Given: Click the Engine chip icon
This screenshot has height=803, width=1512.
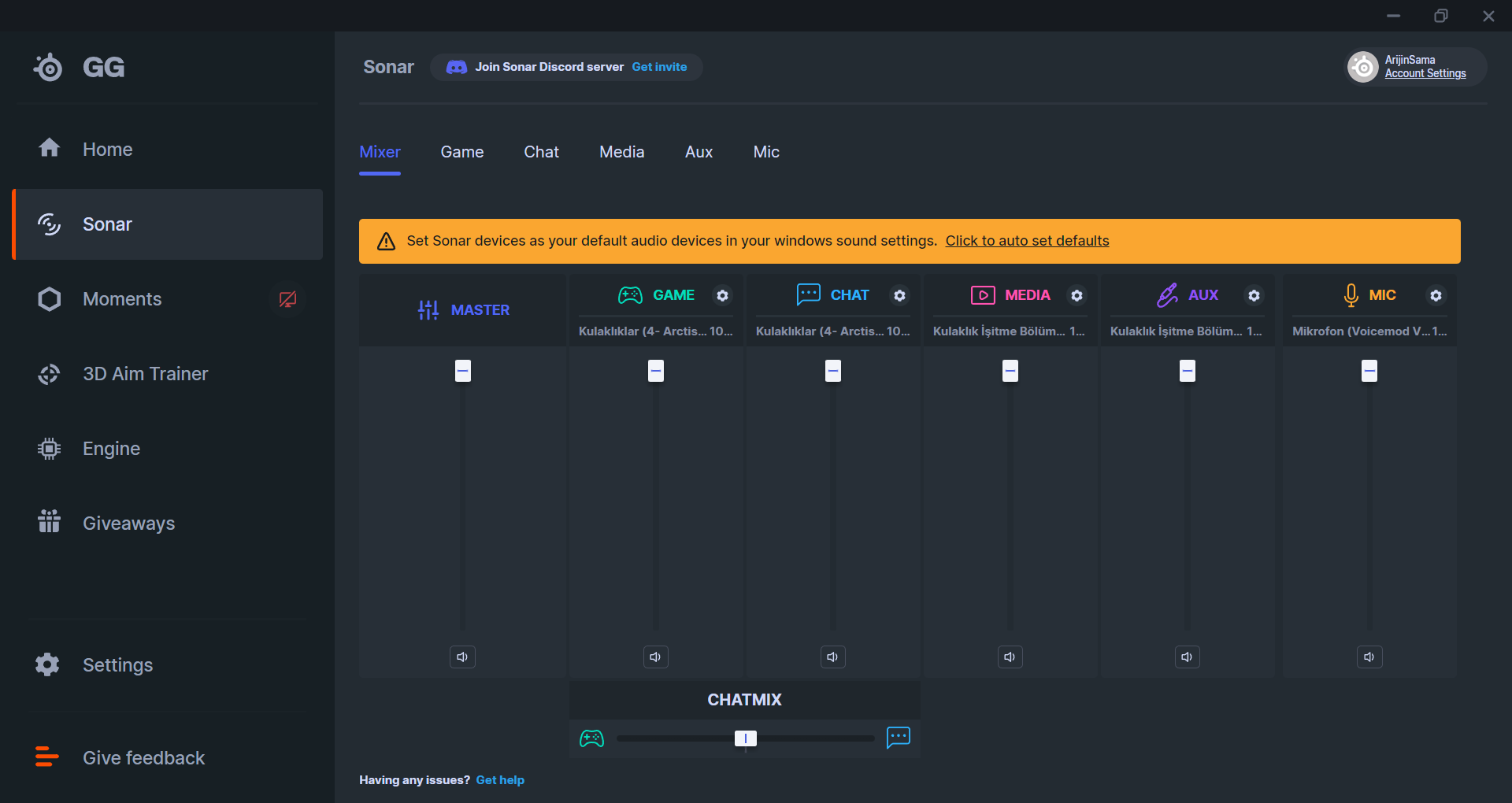Looking at the screenshot, I should [50, 449].
